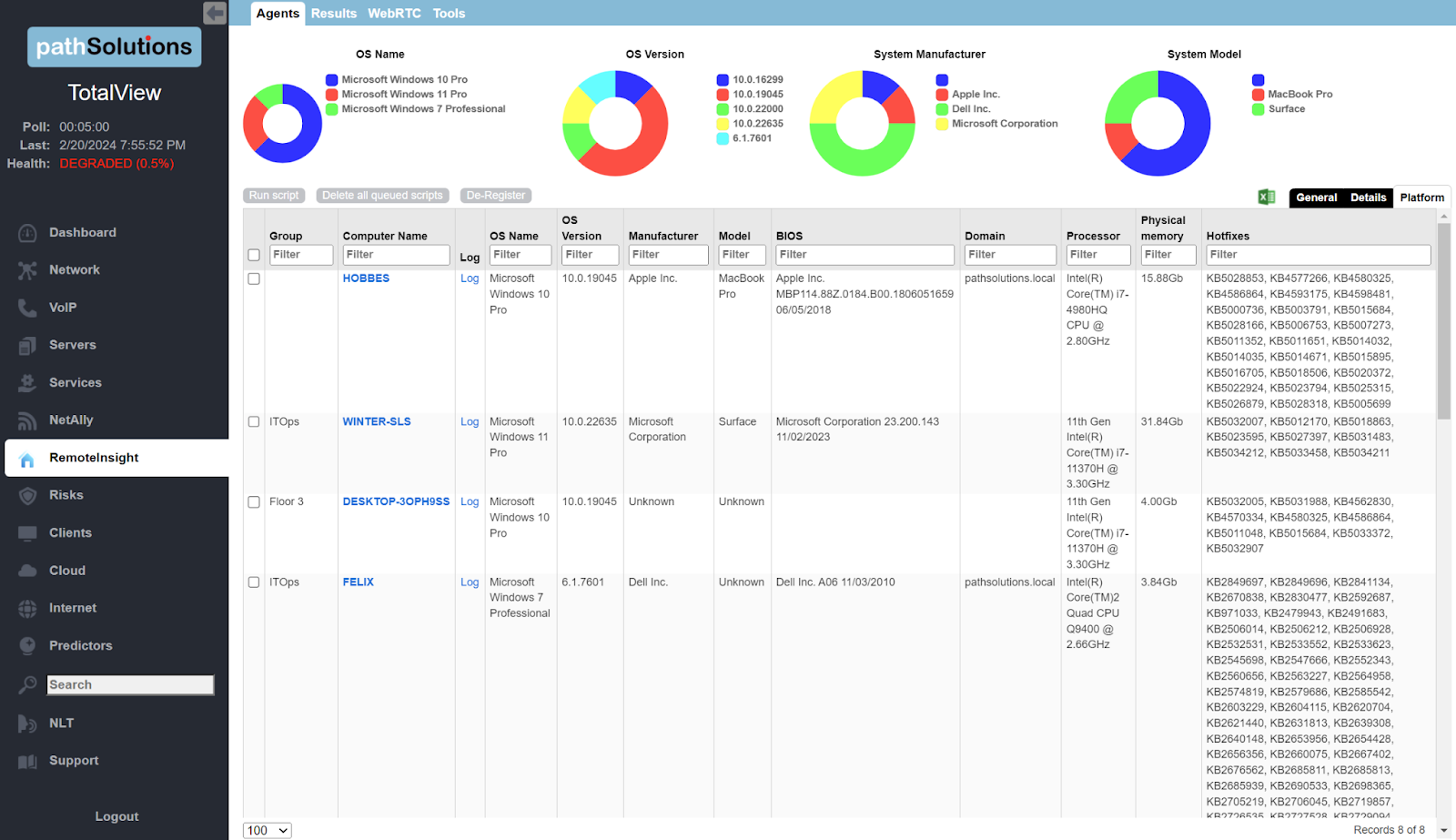Open the Risks section in sidebar
The image size is (1456, 840).
(65, 495)
